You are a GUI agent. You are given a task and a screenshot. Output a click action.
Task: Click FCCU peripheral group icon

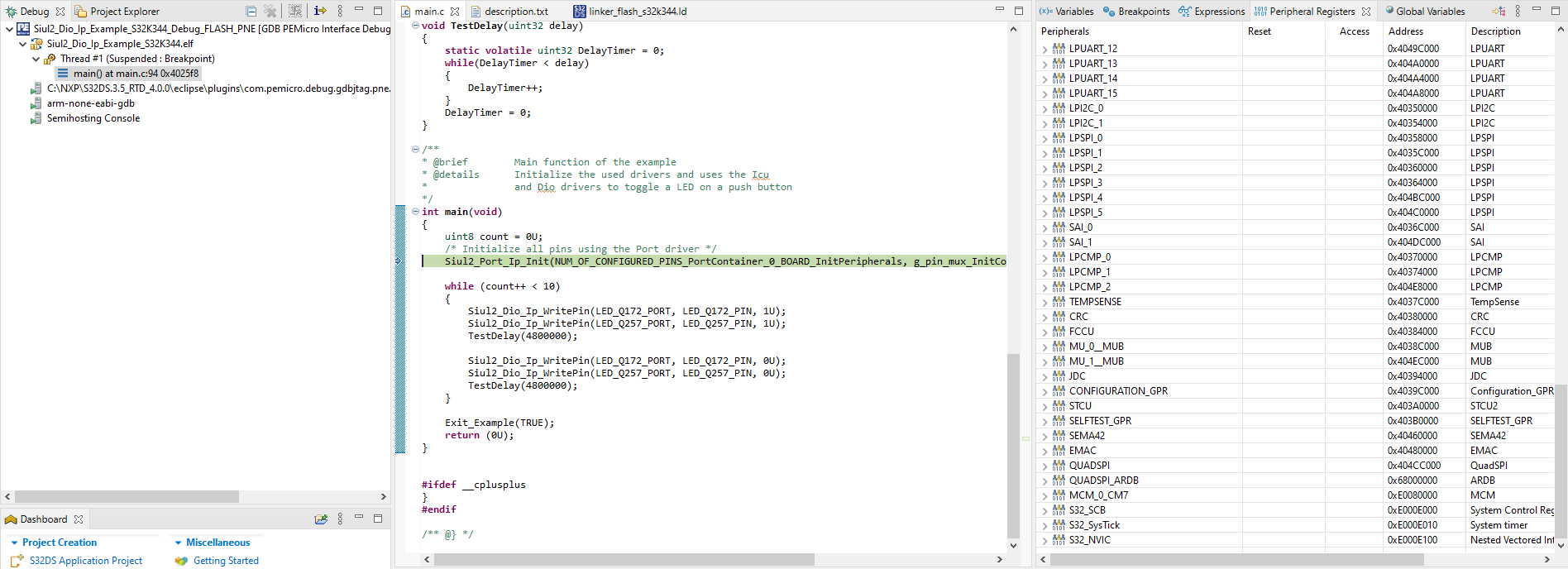1059,332
